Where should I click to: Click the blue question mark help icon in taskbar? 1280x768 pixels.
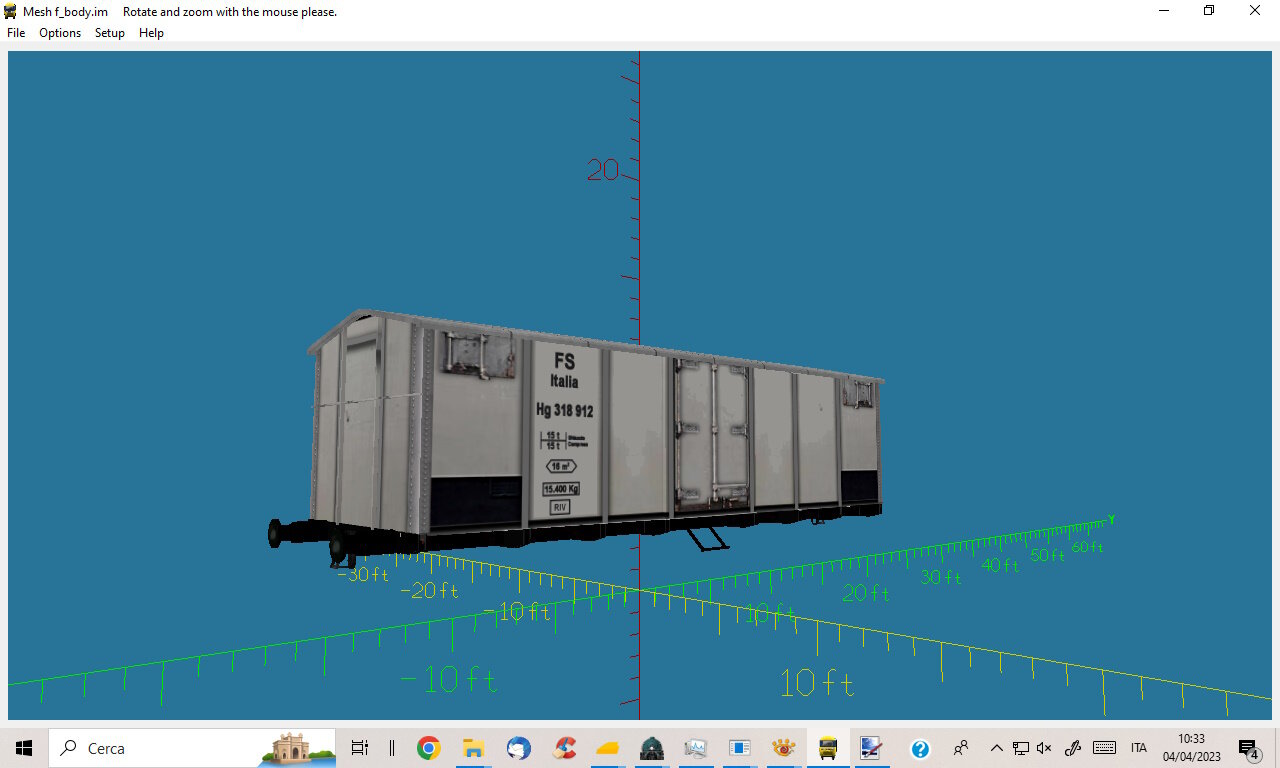click(x=920, y=749)
